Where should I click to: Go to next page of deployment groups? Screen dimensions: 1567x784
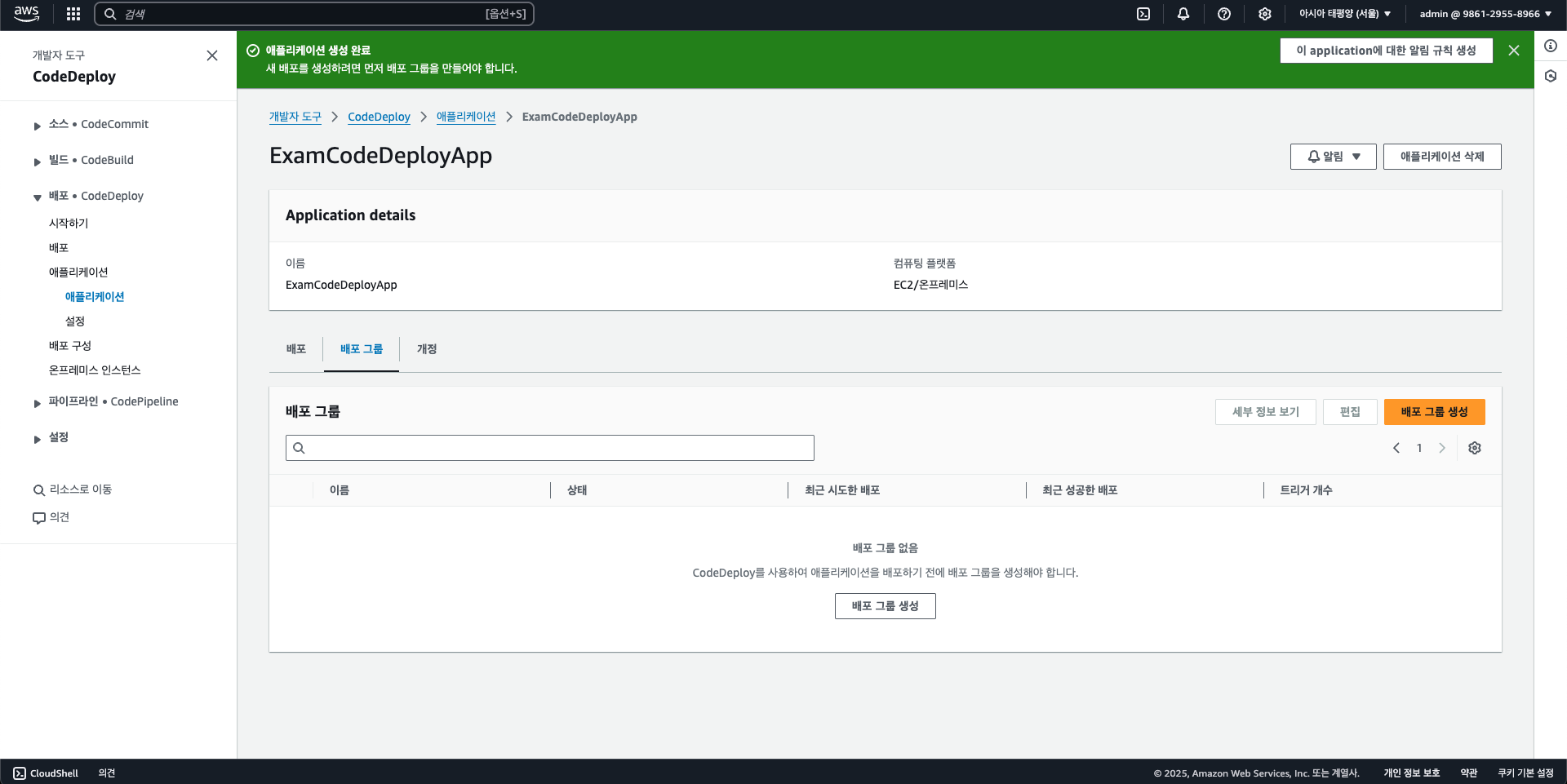point(1442,448)
